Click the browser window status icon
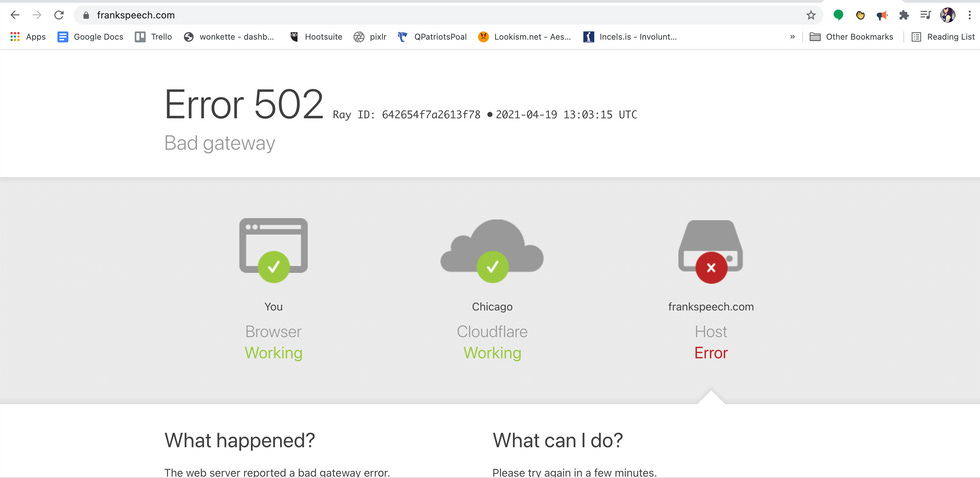This screenshot has height=478, width=980. [273, 250]
